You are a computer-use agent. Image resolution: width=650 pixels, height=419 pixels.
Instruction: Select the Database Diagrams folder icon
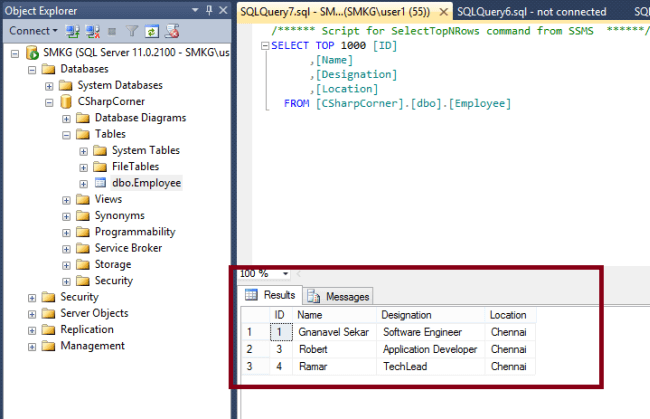tap(83, 118)
